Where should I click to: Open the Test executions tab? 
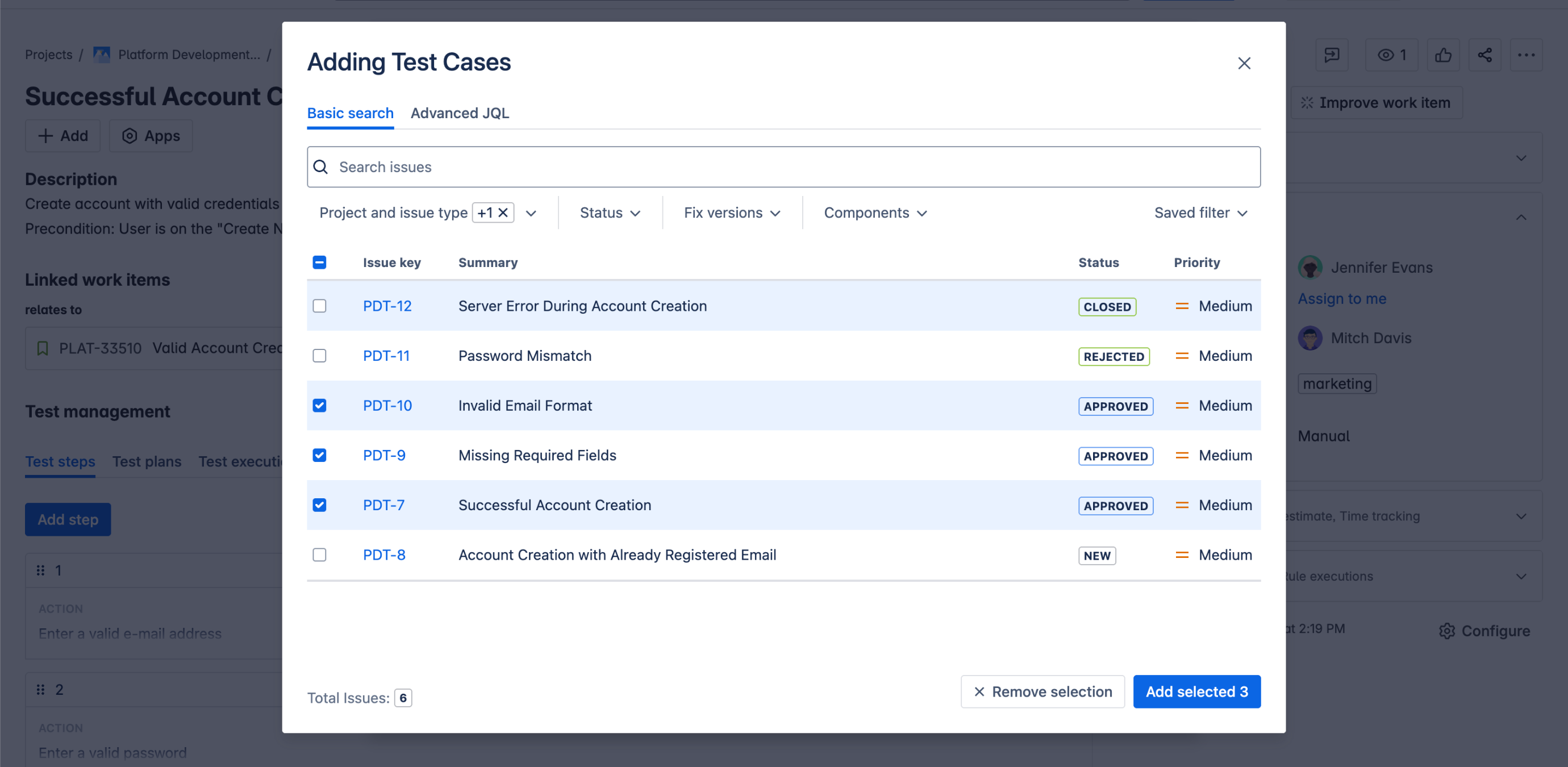(x=240, y=462)
